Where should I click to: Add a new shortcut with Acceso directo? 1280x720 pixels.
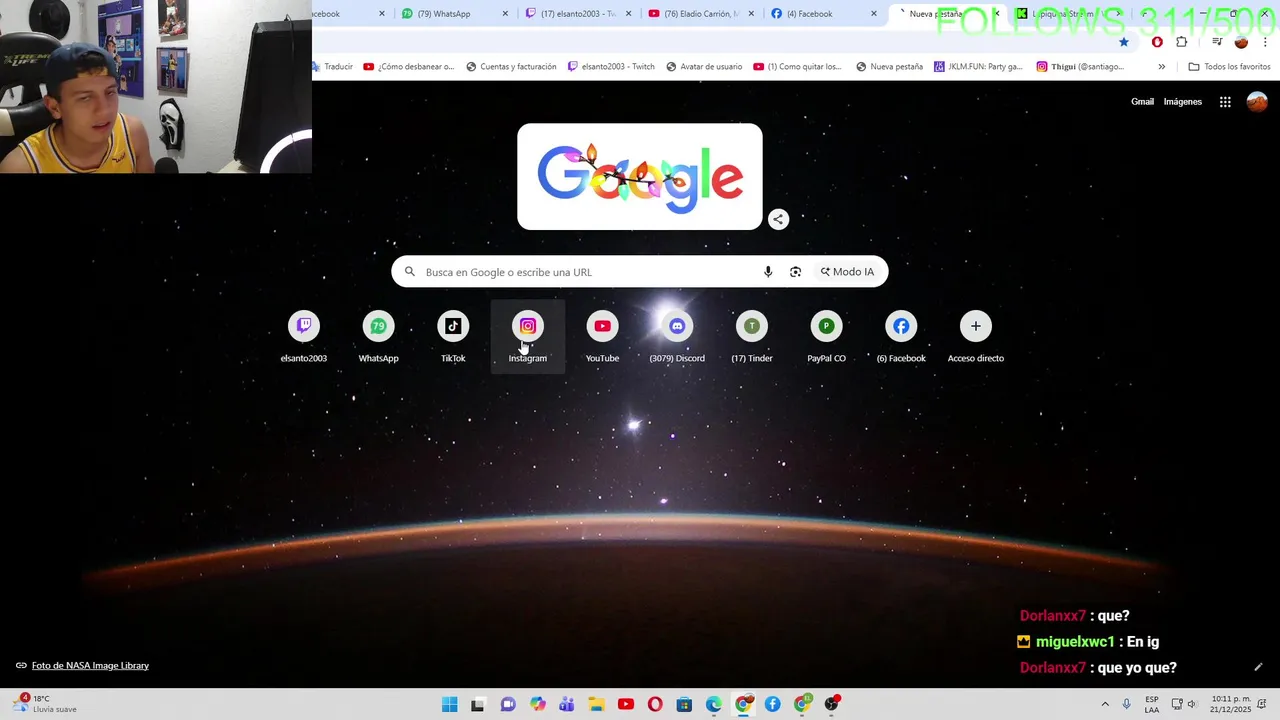tap(976, 337)
